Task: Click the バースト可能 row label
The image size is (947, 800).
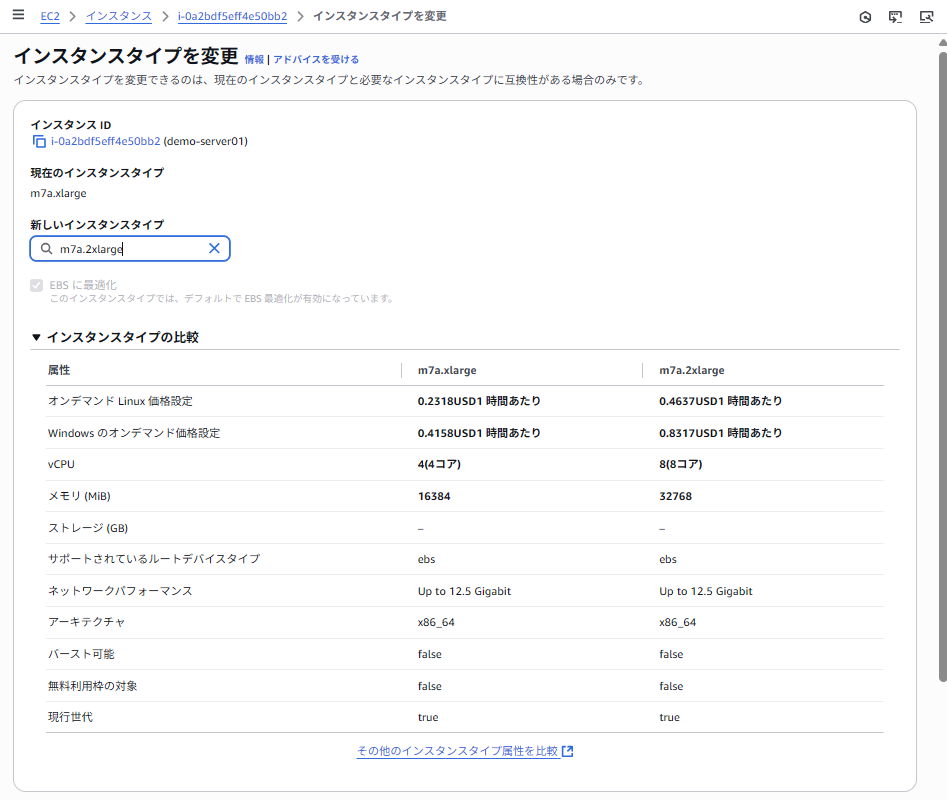Action: point(81,654)
